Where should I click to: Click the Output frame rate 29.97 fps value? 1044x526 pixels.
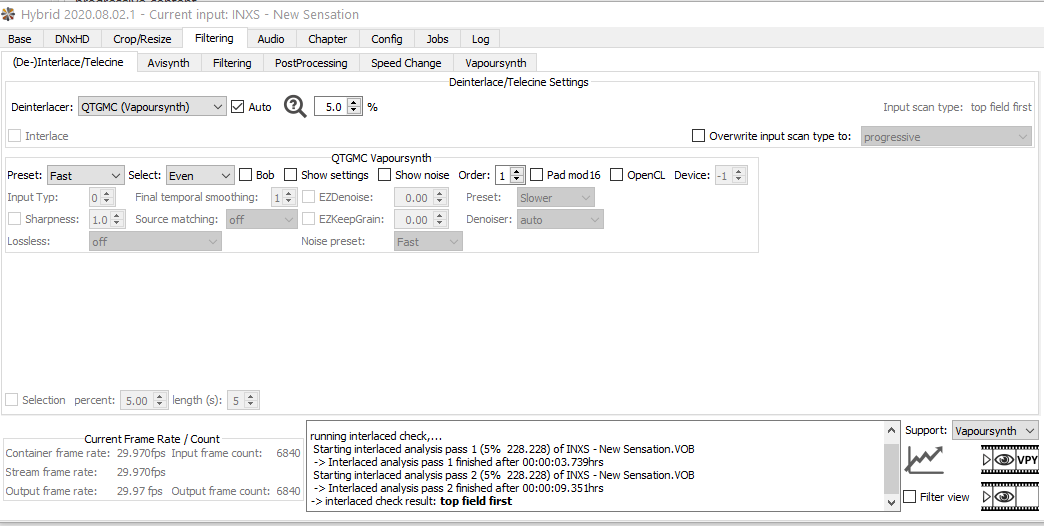click(139, 491)
